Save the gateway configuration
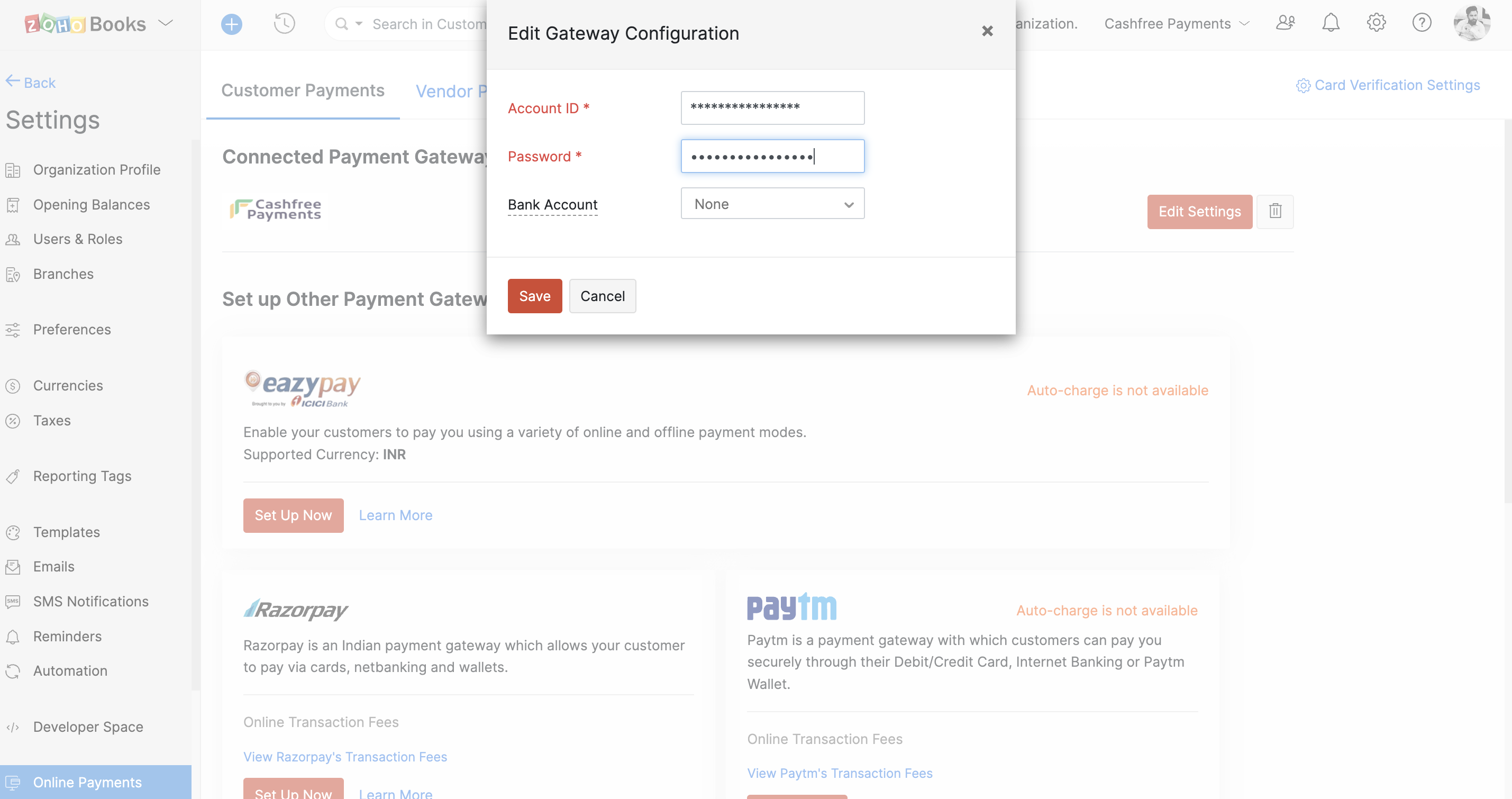 pyautogui.click(x=534, y=296)
